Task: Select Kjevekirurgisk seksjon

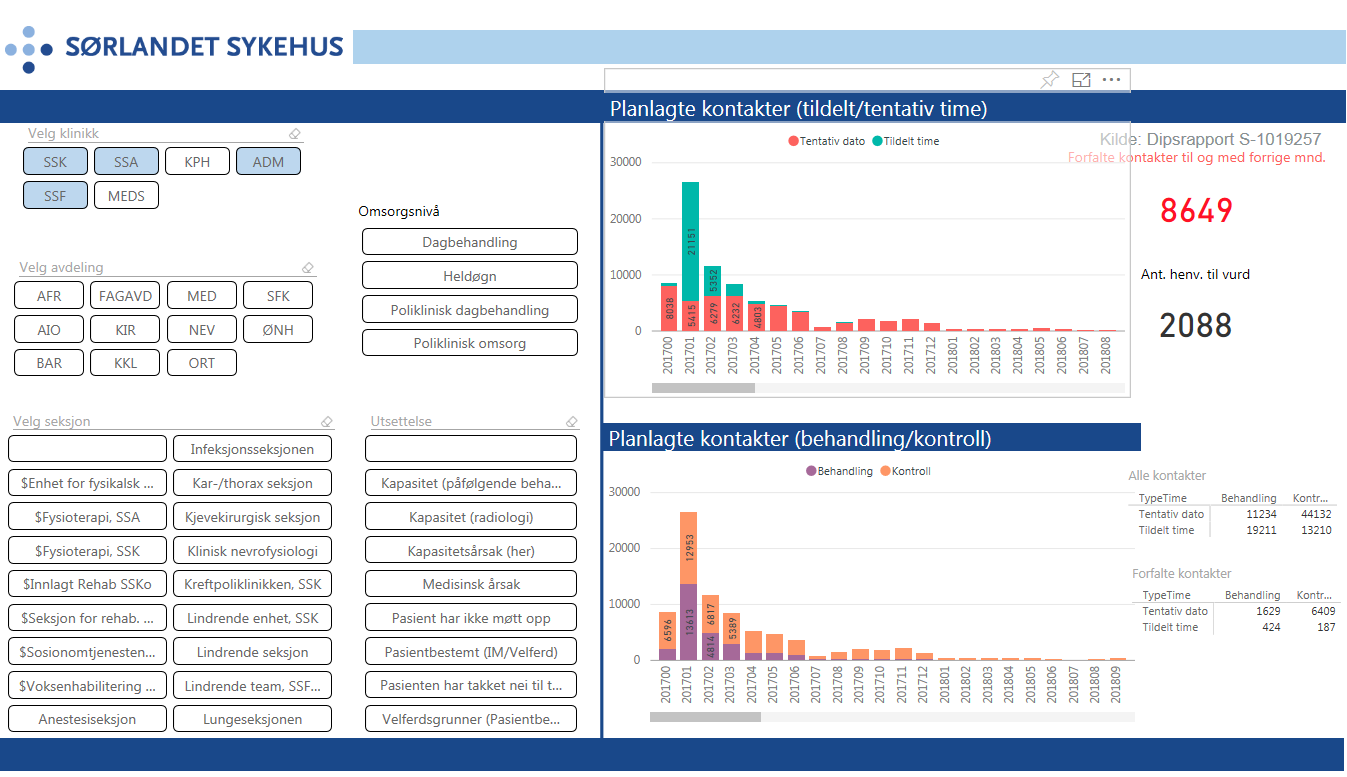Action: pyautogui.click(x=253, y=517)
